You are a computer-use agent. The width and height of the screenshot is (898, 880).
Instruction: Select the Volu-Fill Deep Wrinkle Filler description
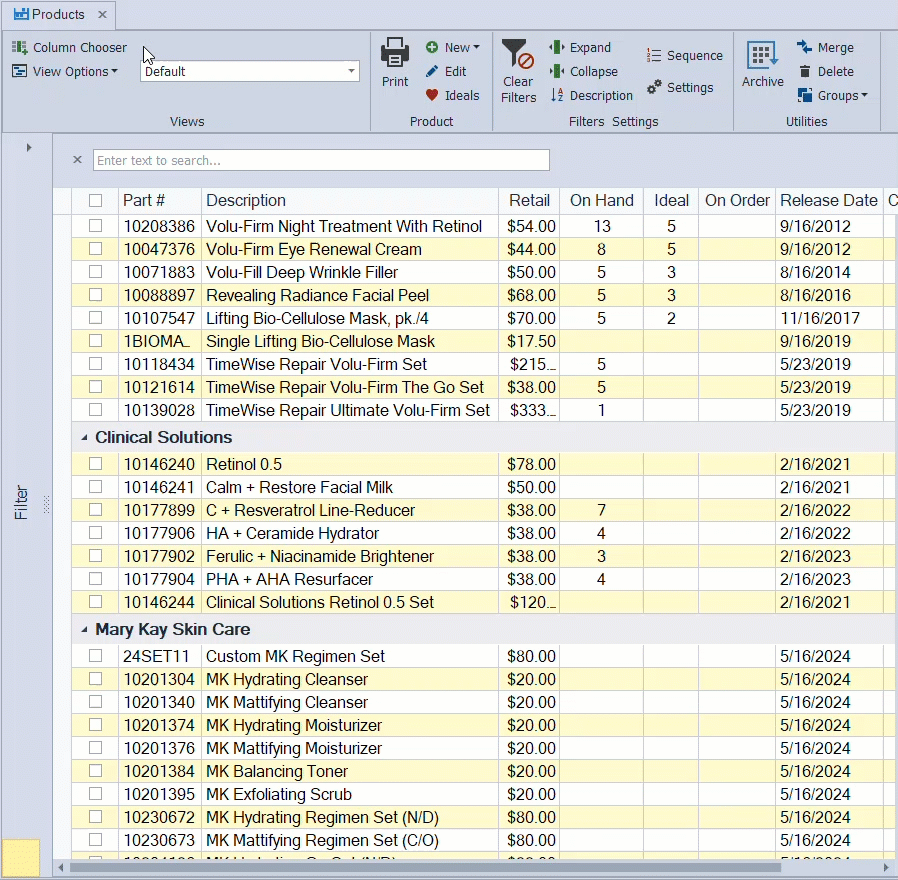302,273
